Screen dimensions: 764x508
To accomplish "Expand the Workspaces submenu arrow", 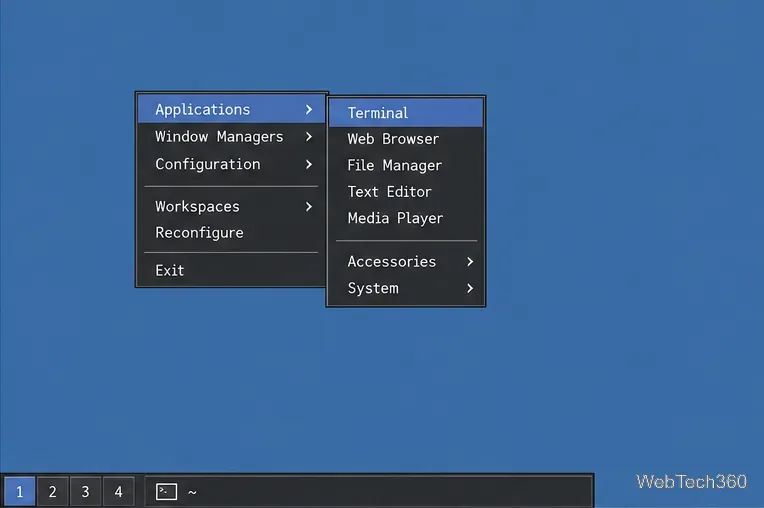I will 309,207.
